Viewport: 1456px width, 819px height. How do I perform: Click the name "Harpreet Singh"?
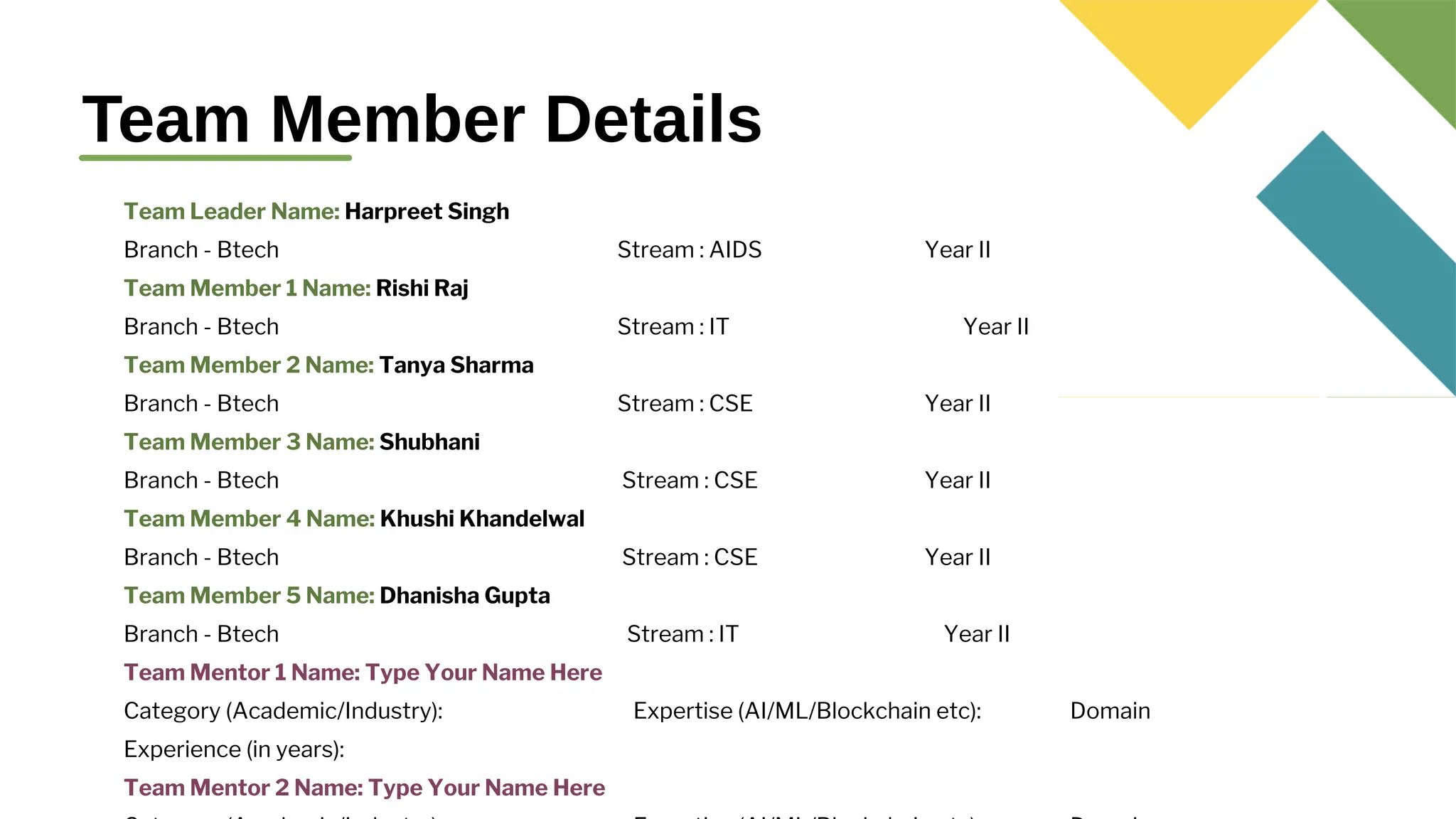click(427, 212)
